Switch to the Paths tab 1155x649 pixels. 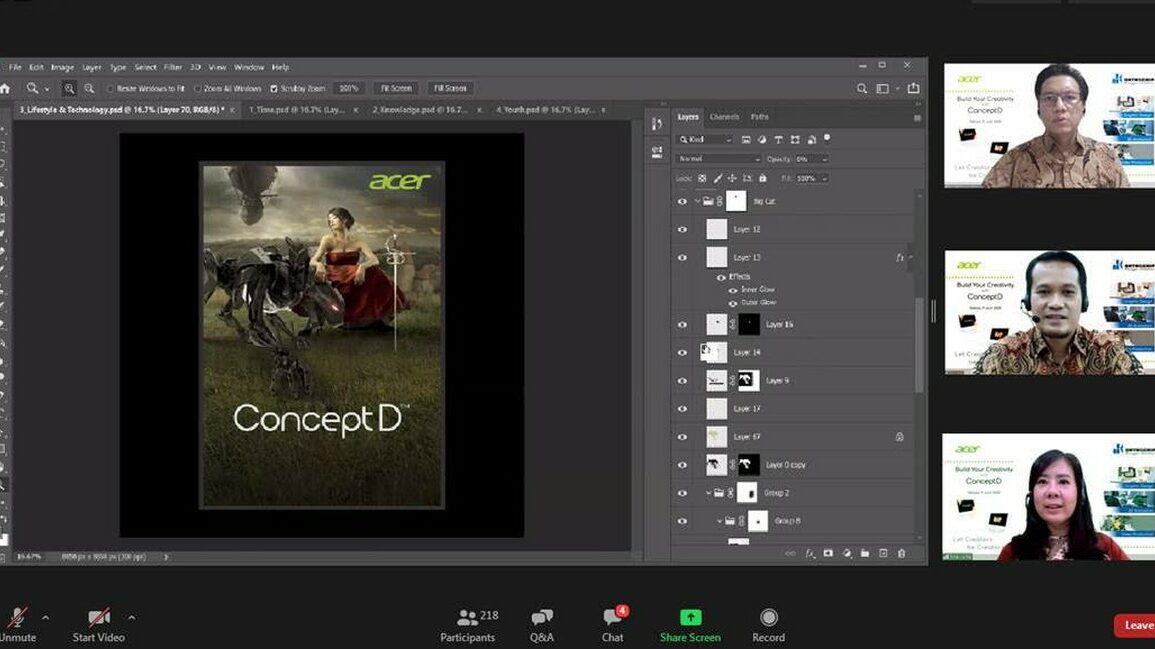pyautogui.click(x=759, y=117)
